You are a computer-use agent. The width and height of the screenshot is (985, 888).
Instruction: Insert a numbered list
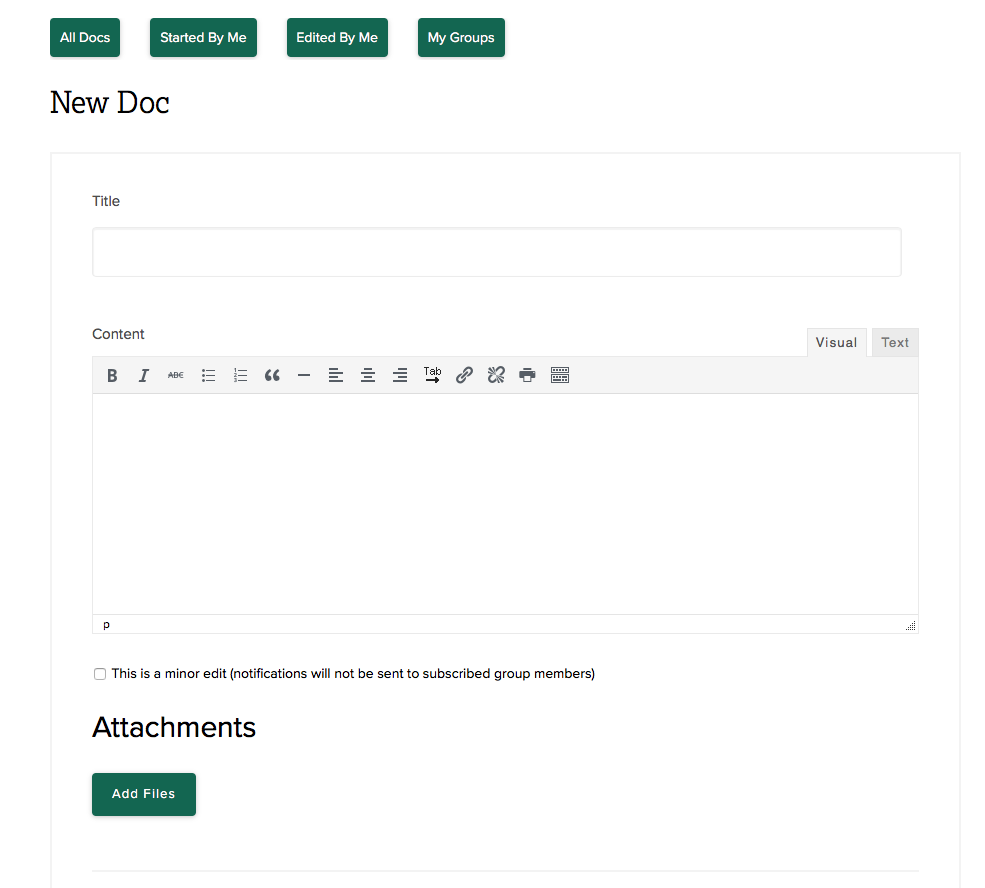tap(240, 376)
